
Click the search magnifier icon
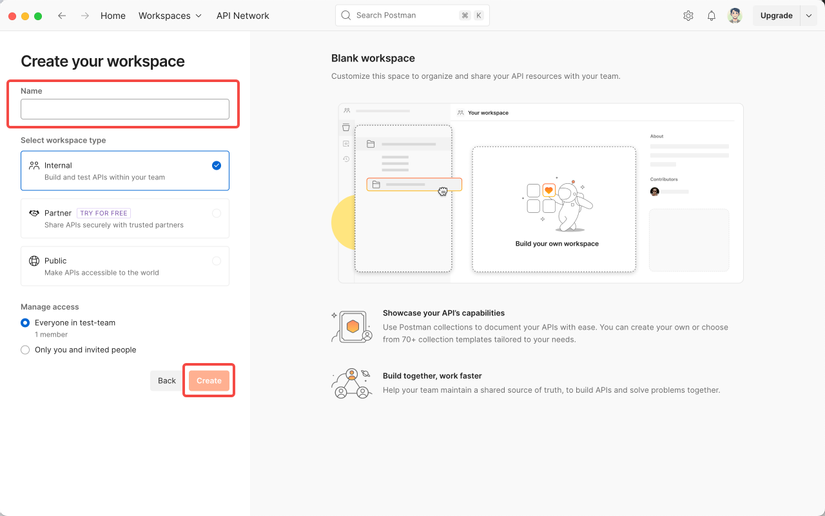click(346, 15)
